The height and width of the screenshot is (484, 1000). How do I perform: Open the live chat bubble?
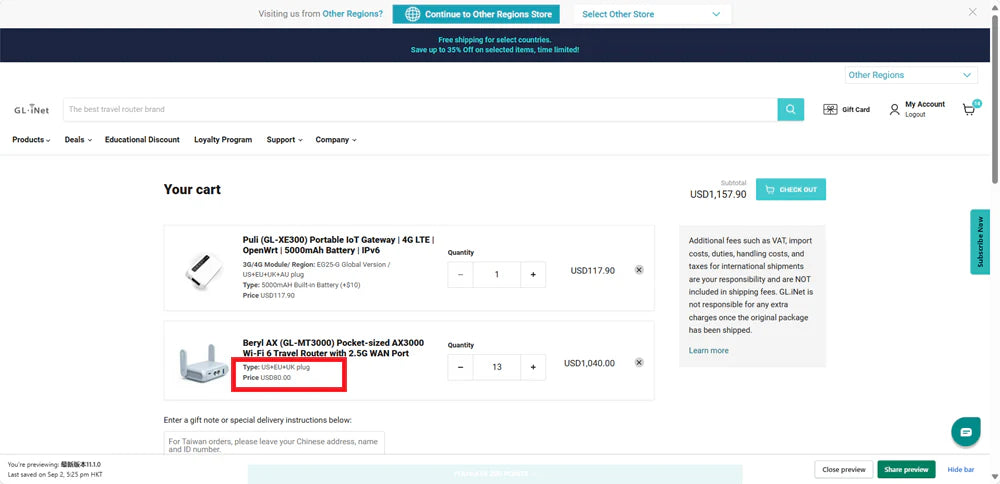coord(965,432)
